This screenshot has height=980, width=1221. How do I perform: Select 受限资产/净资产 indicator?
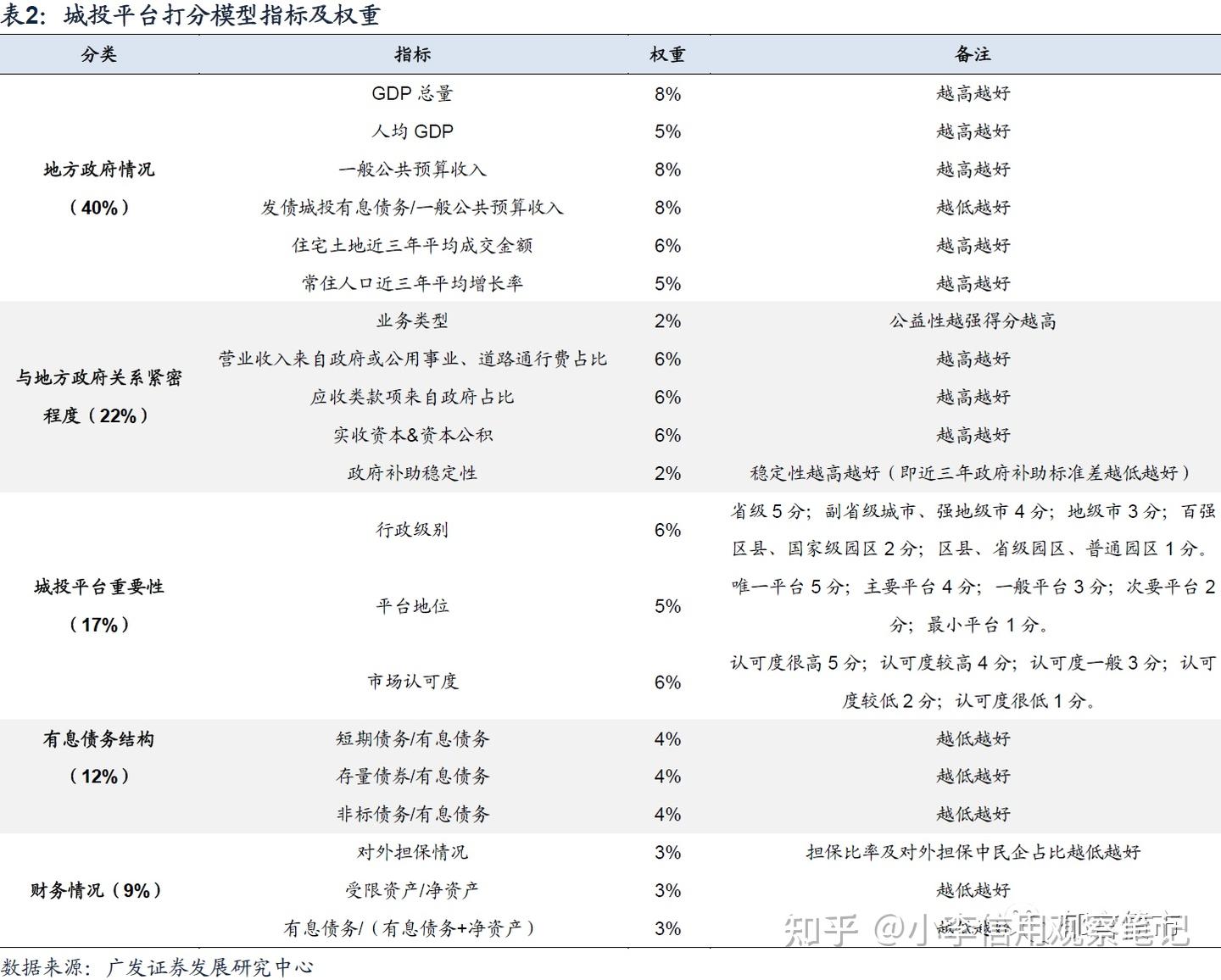click(x=412, y=891)
